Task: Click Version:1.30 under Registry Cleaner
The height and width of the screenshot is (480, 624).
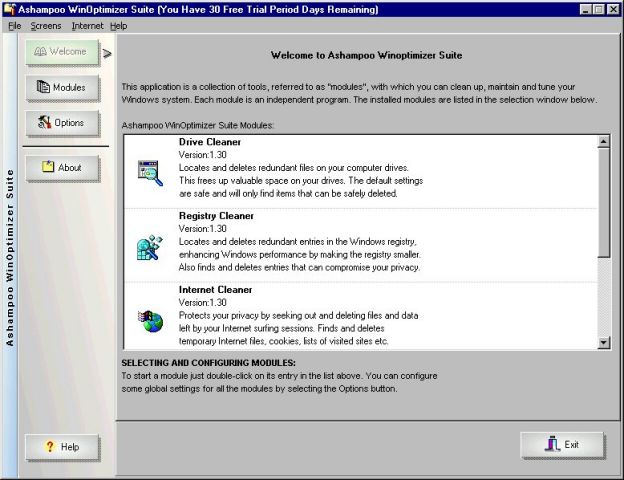Action: tap(203, 229)
